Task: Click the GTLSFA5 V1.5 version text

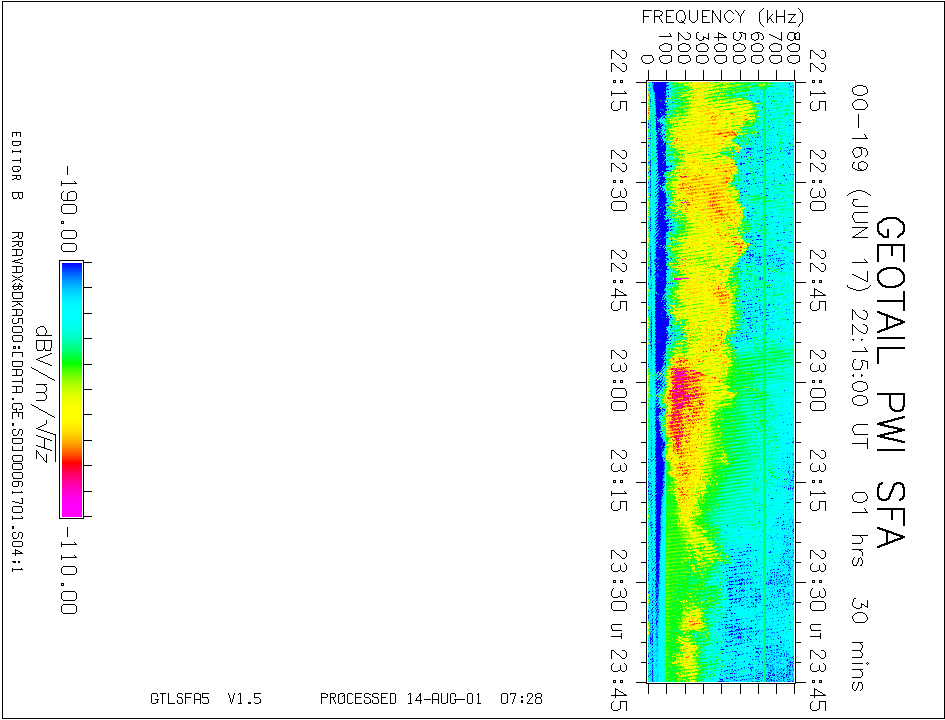Action: point(205,699)
